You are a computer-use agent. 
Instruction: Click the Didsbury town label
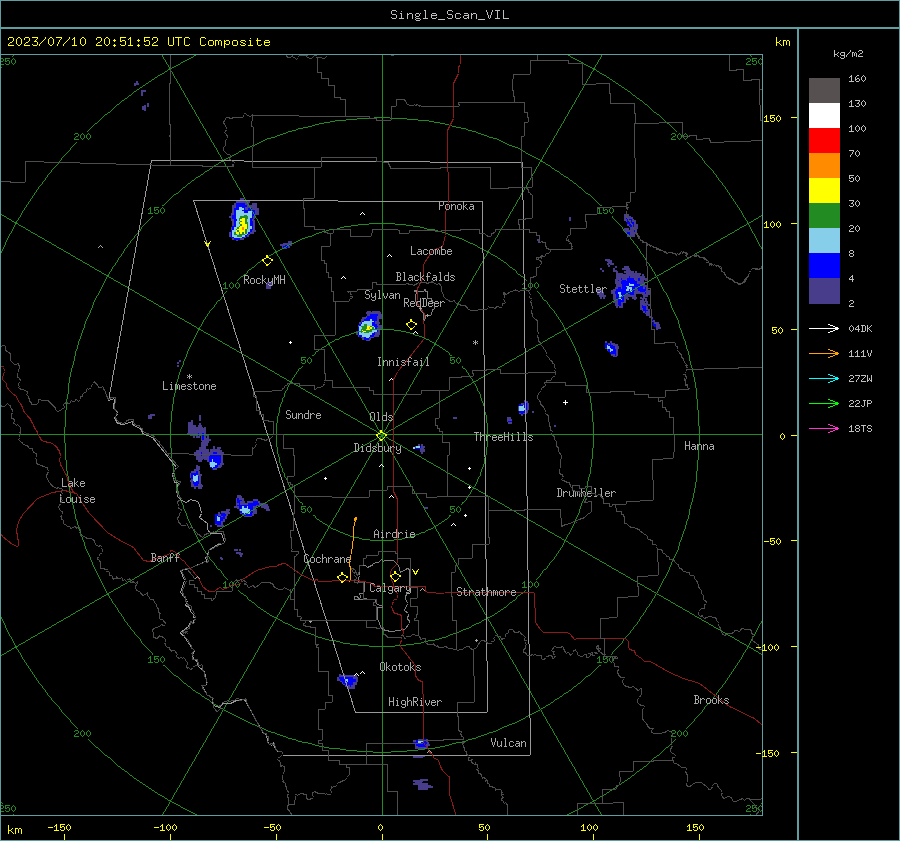click(x=377, y=448)
